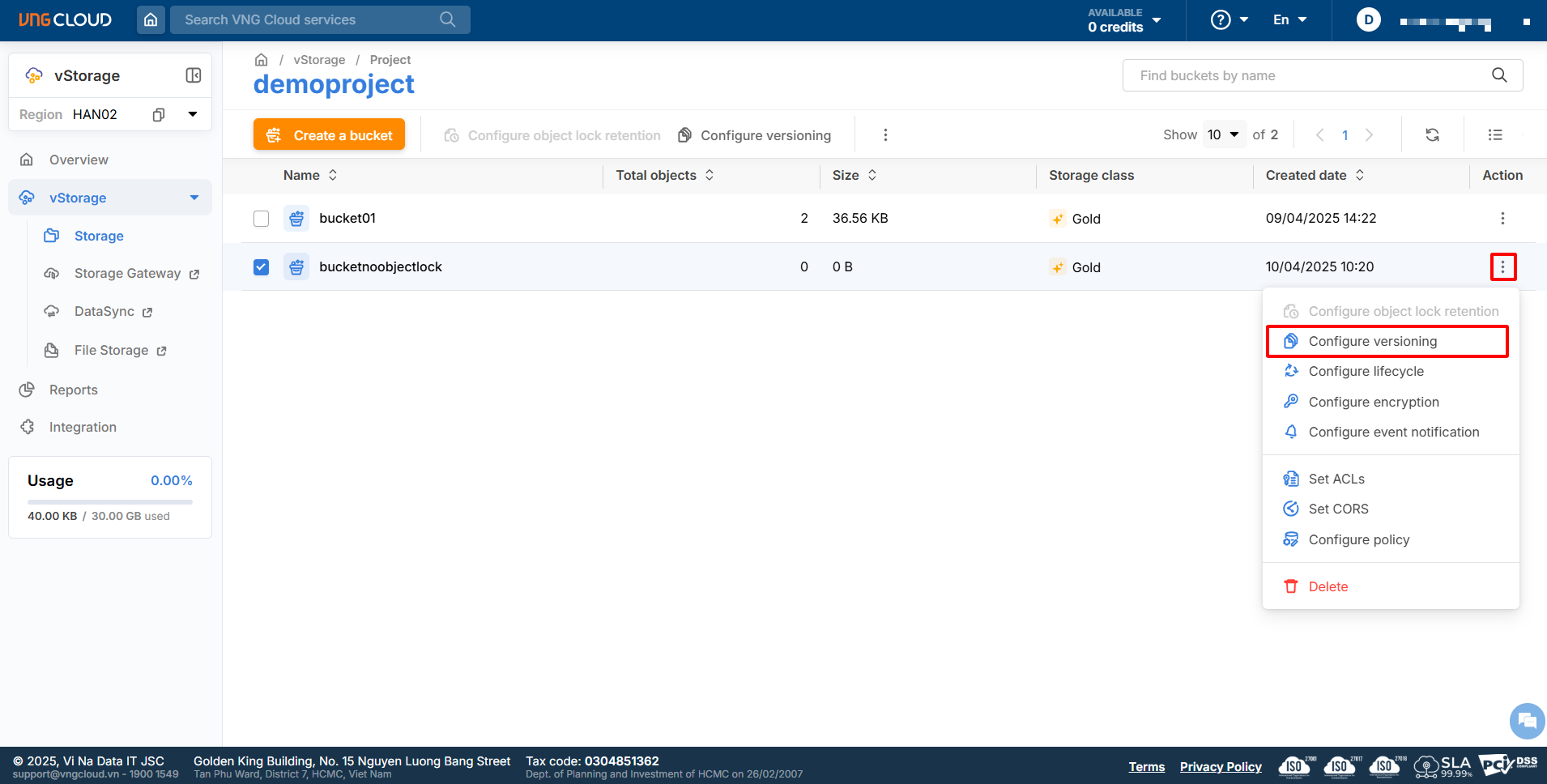Click the toolbar more options dots
Viewport: 1547px width, 784px height.
click(x=885, y=135)
